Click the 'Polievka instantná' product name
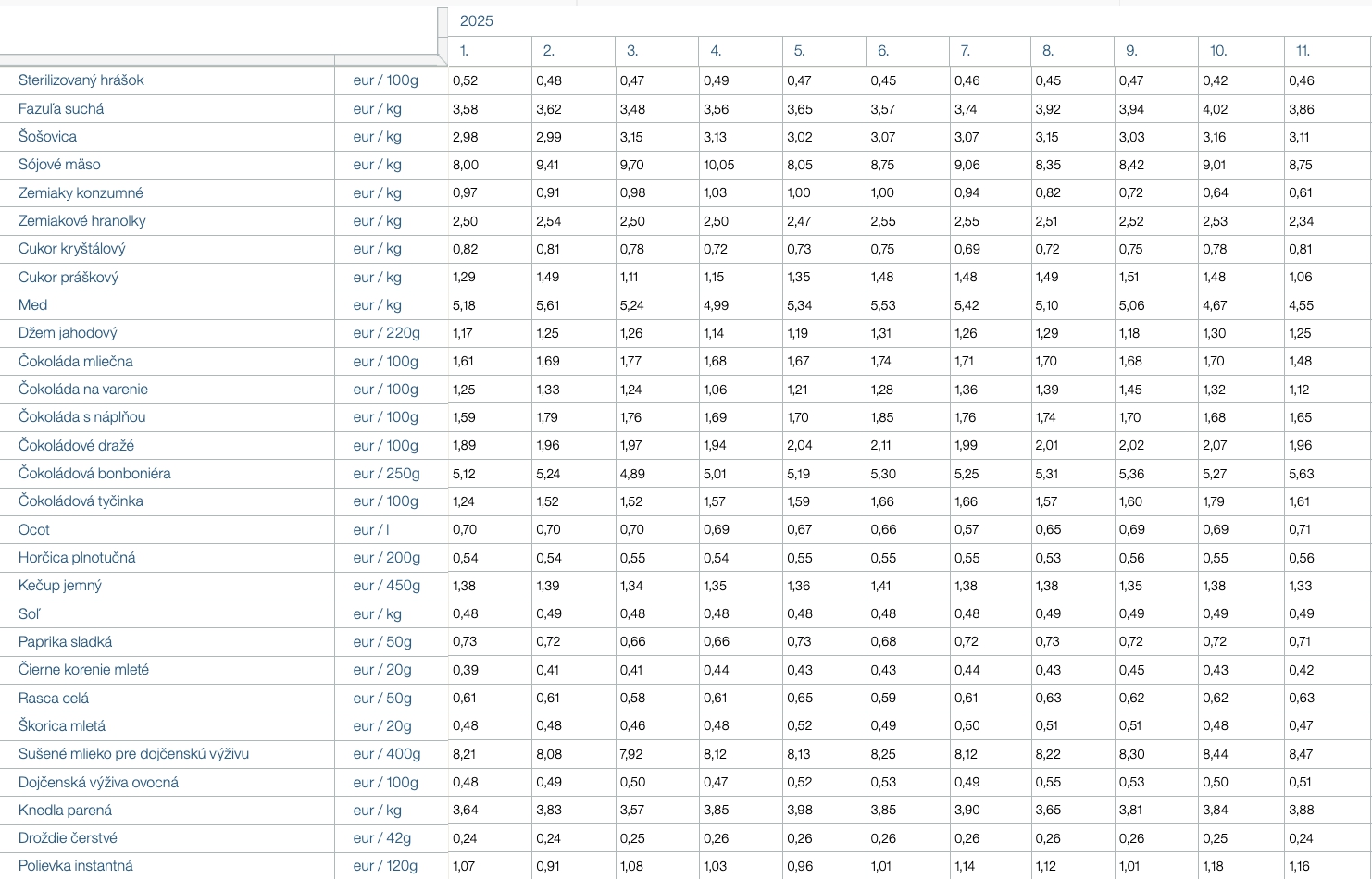The height and width of the screenshot is (879, 1372). coord(76,866)
